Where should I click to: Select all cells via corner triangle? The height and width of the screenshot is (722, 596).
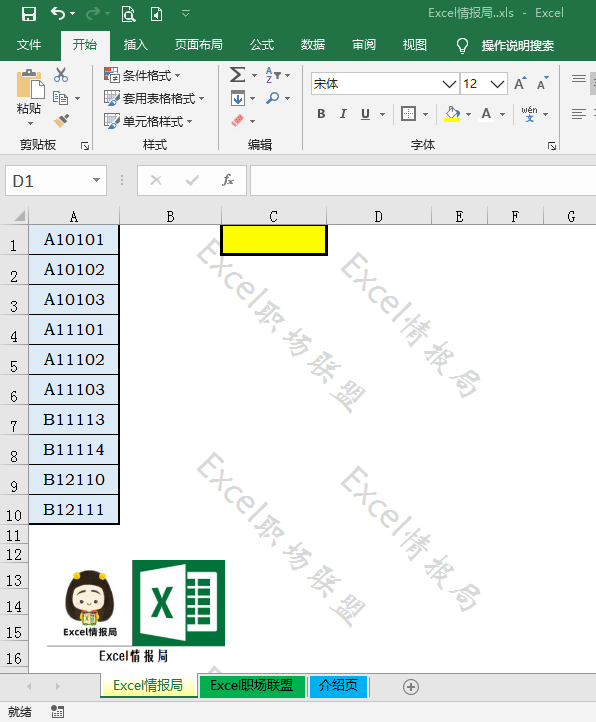[18, 216]
